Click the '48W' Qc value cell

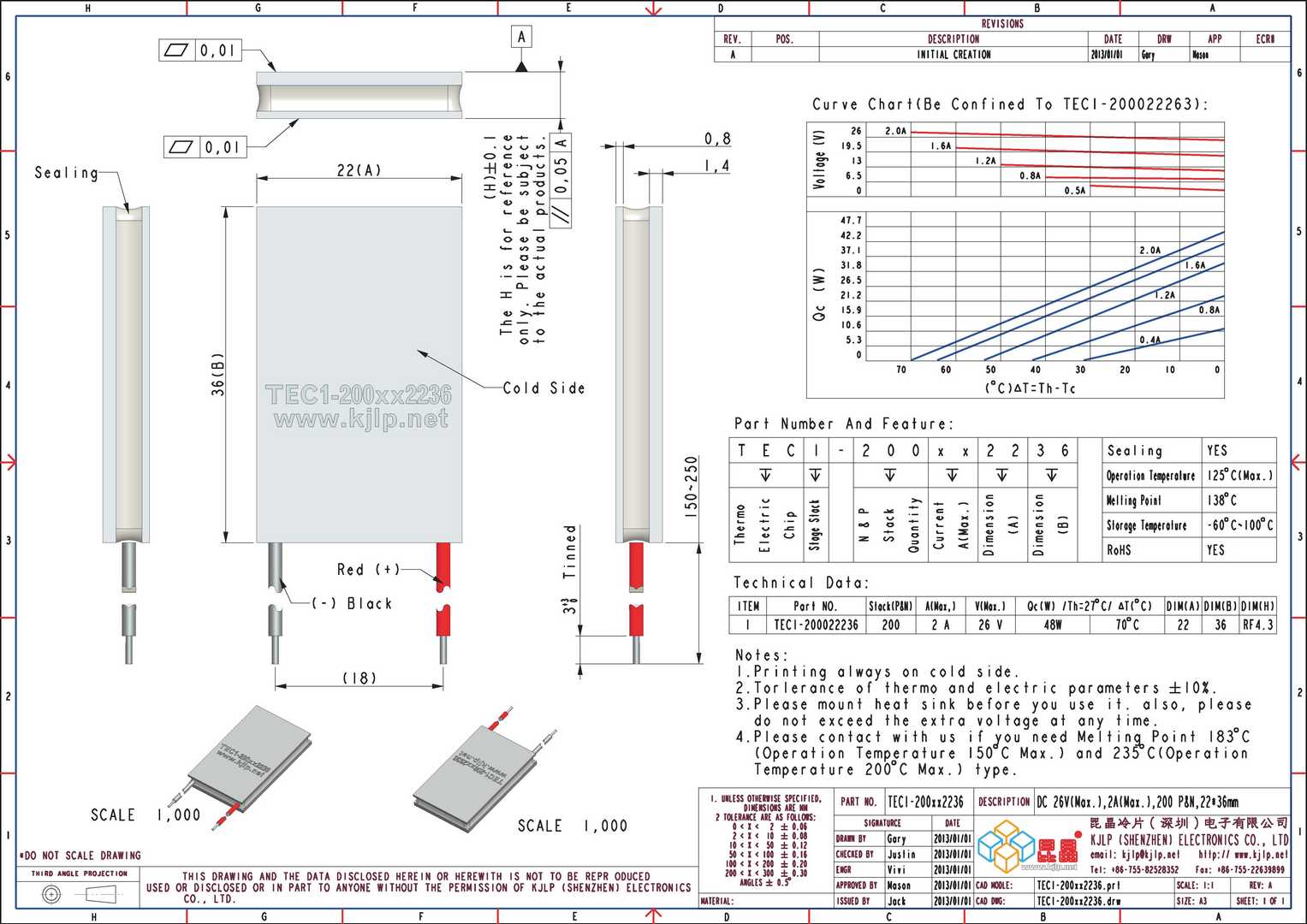(x=1052, y=625)
